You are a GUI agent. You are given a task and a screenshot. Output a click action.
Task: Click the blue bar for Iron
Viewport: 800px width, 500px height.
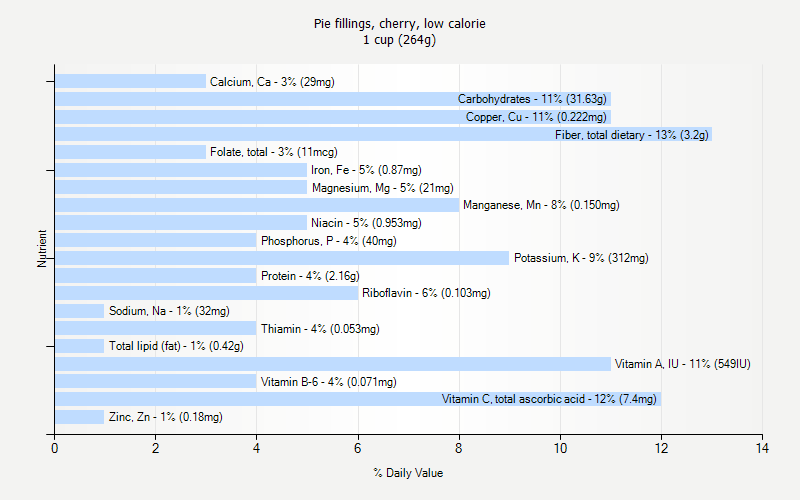[x=181, y=170]
